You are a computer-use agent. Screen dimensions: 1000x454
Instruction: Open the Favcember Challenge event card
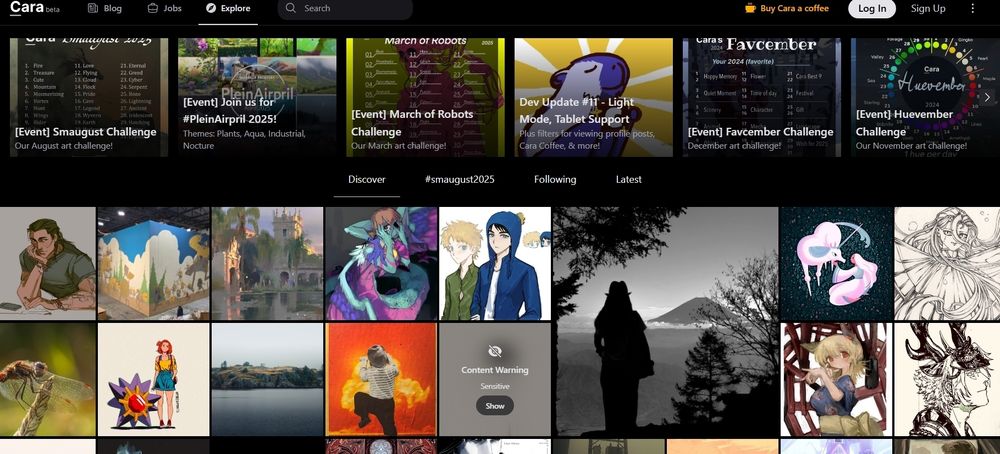coord(762,98)
